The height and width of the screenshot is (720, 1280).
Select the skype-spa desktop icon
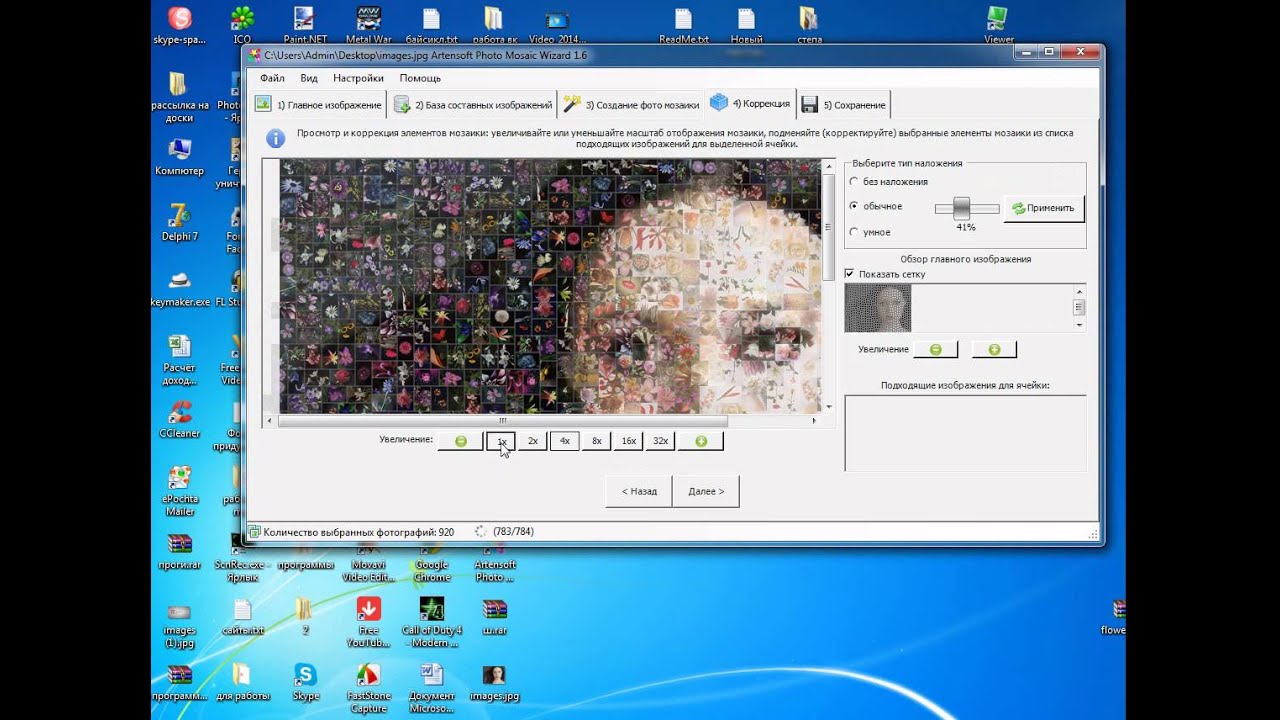pyautogui.click(x=180, y=25)
